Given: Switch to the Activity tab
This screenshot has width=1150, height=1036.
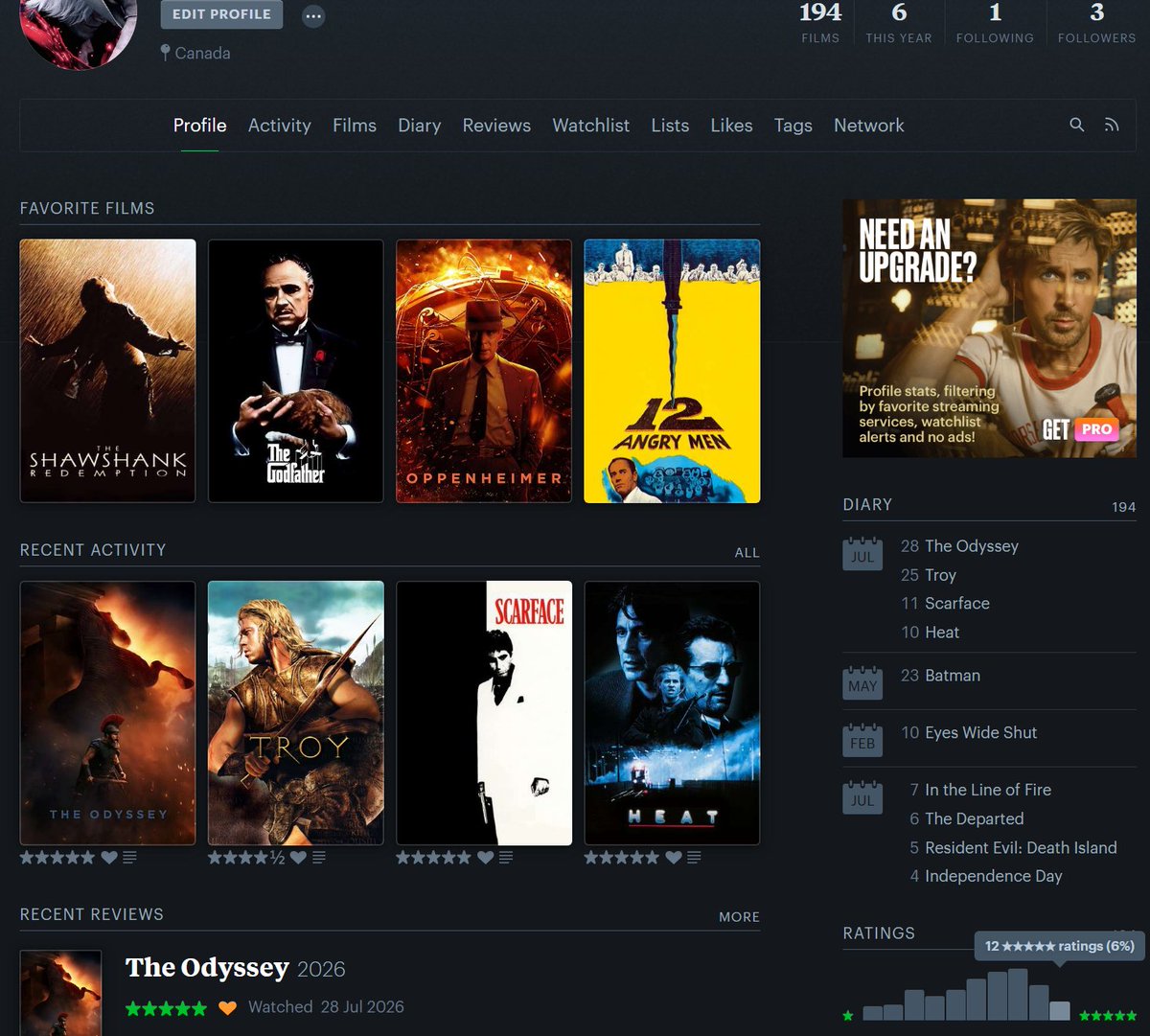Looking at the screenshot, I should pyautogui.click(x=280, y=126).
